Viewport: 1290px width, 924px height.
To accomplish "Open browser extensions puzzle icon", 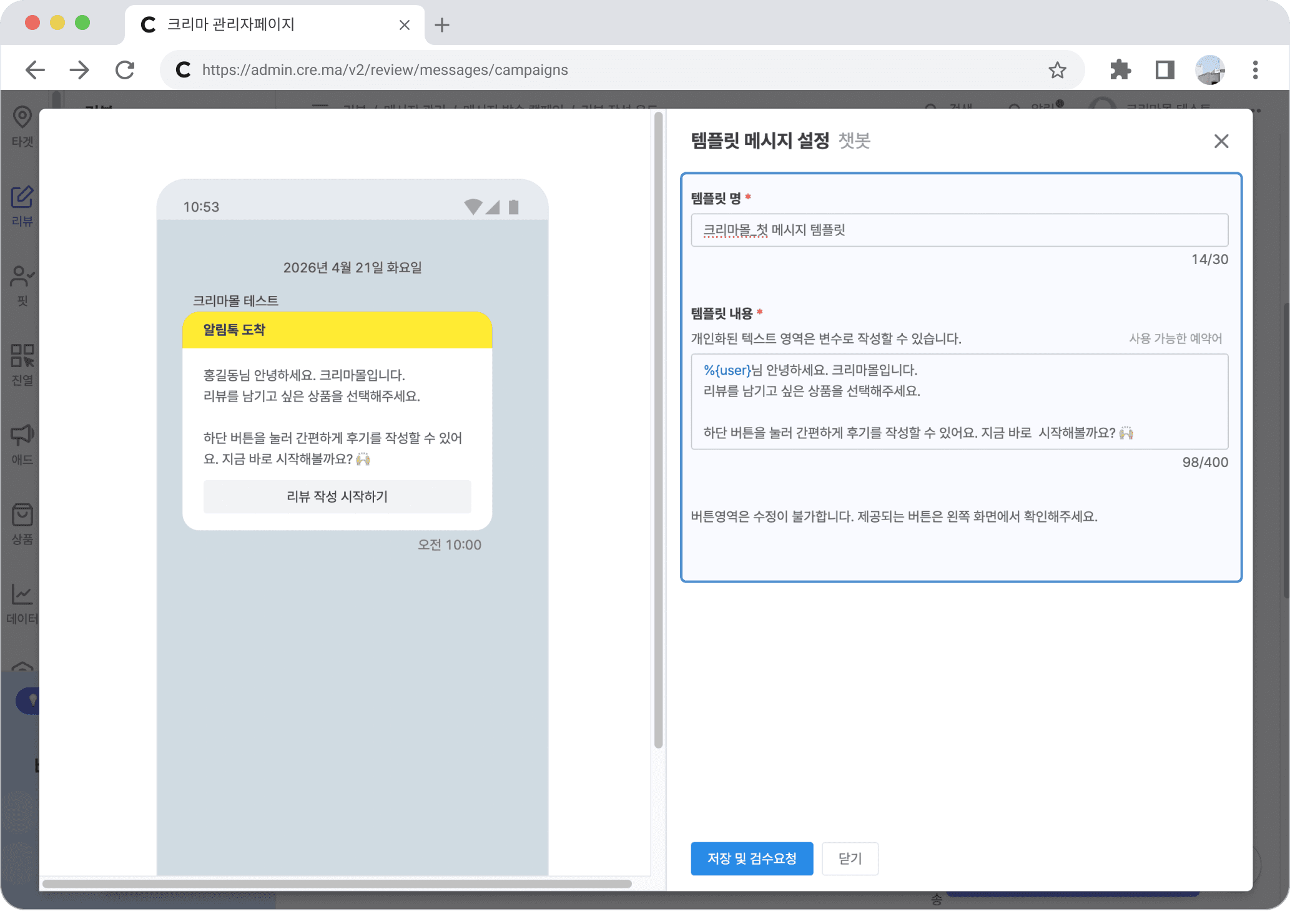I will pyautogui.click(x=1120, y=70).
